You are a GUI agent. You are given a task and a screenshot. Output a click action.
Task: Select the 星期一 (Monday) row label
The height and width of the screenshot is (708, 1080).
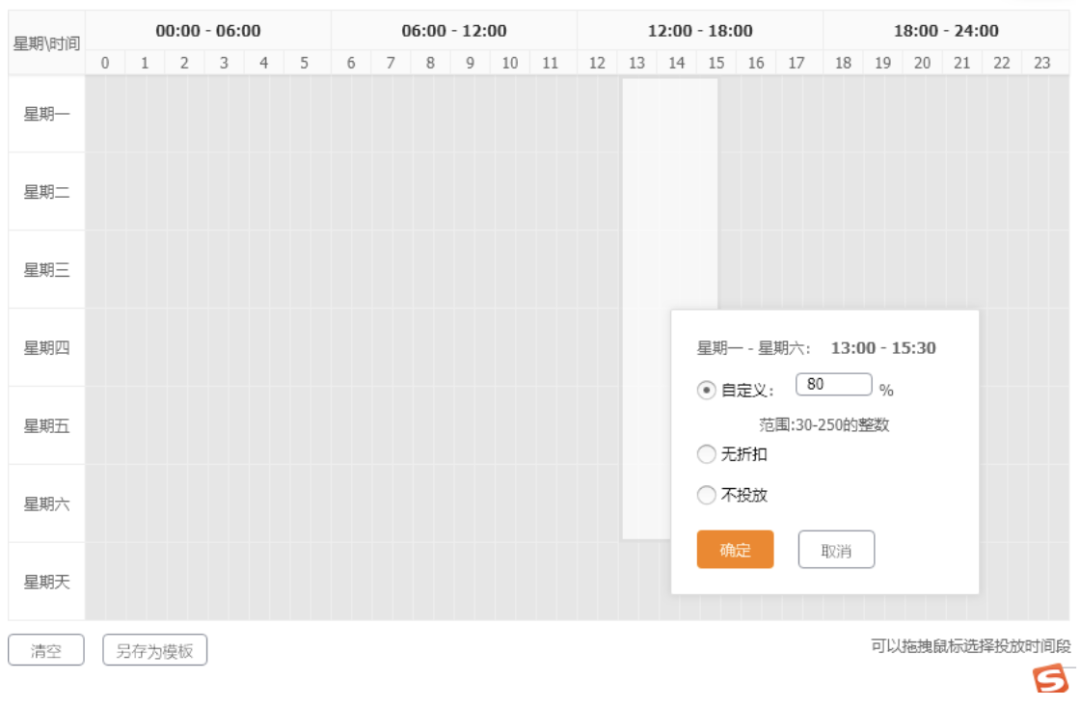(46, 114)
